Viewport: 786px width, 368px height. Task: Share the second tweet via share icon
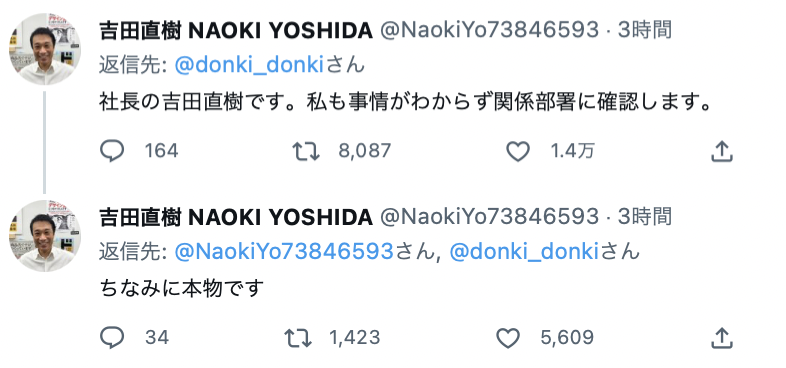coord(722,338)
